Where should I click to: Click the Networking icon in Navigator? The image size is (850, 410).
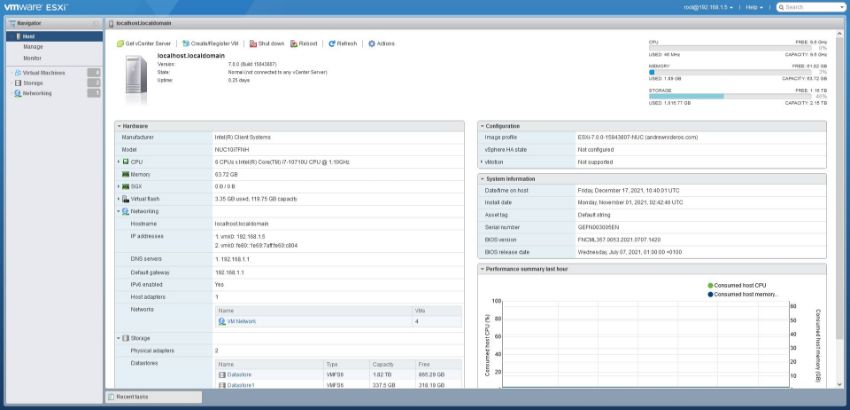click(x=18, y=93)
